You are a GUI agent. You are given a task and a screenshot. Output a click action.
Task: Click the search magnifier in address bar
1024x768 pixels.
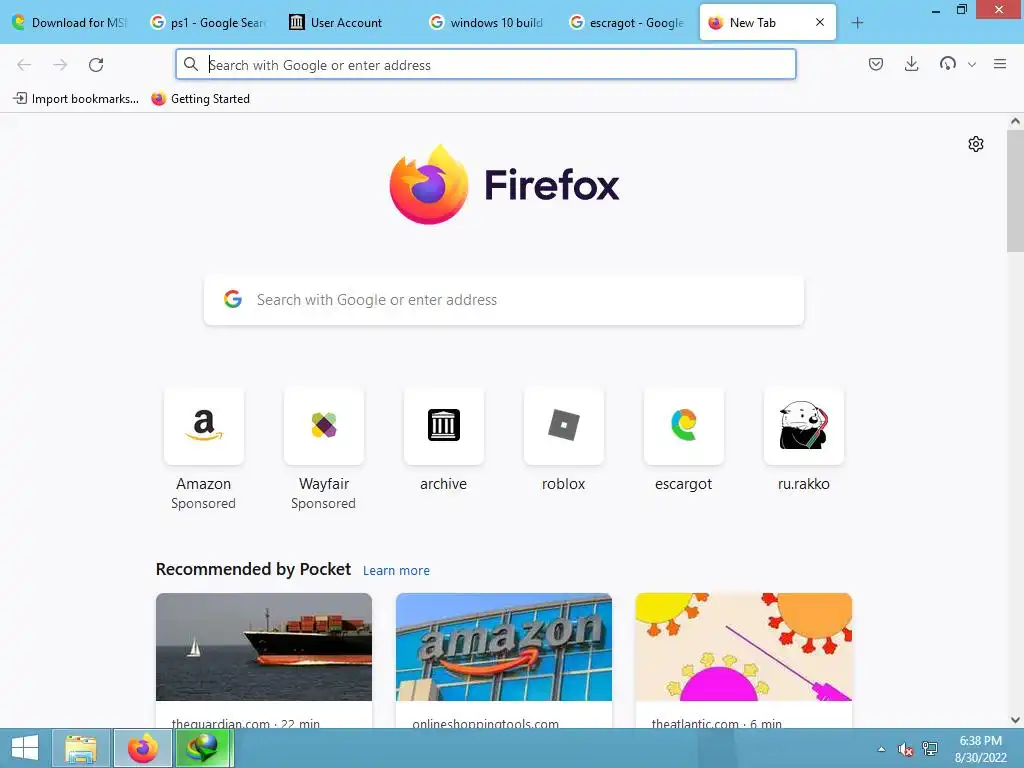[x=191, y=64]
